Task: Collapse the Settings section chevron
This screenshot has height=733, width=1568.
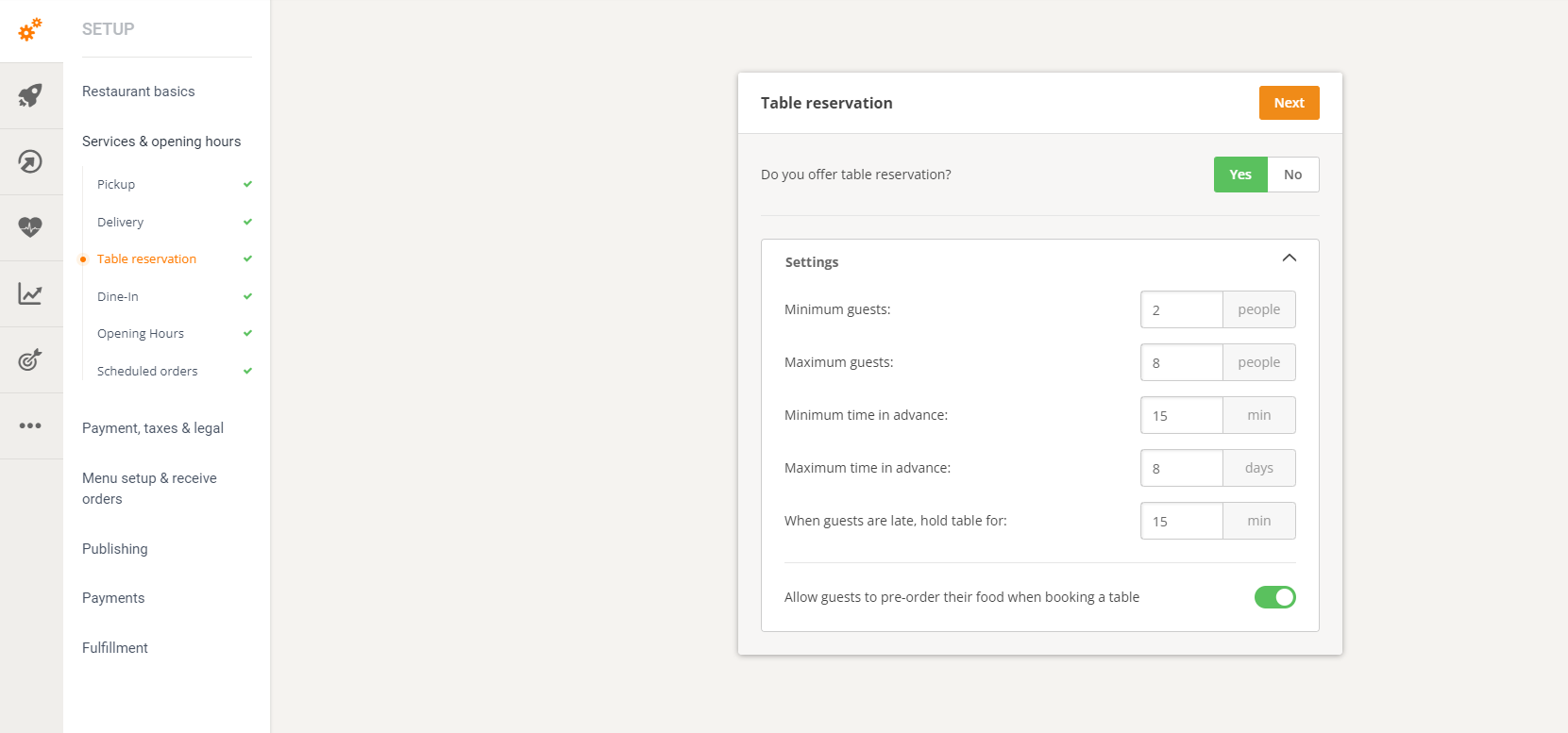Action: [1290, 258]
